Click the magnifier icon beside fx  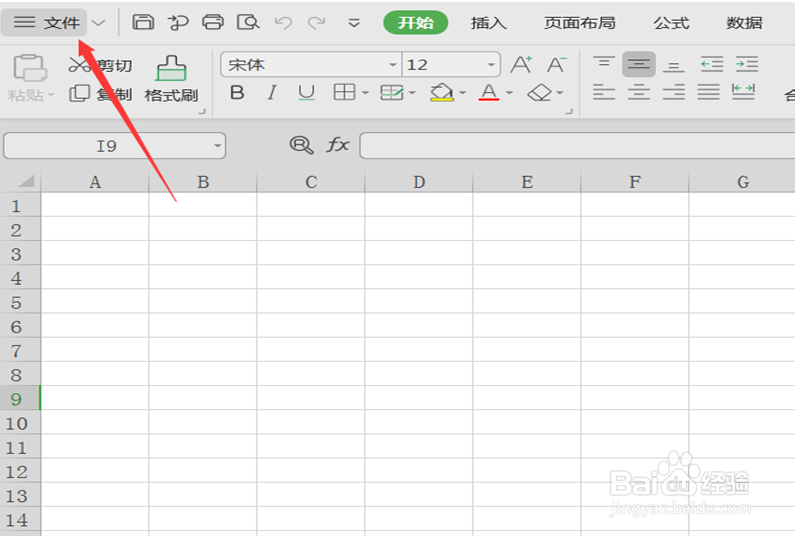point(301,146)
